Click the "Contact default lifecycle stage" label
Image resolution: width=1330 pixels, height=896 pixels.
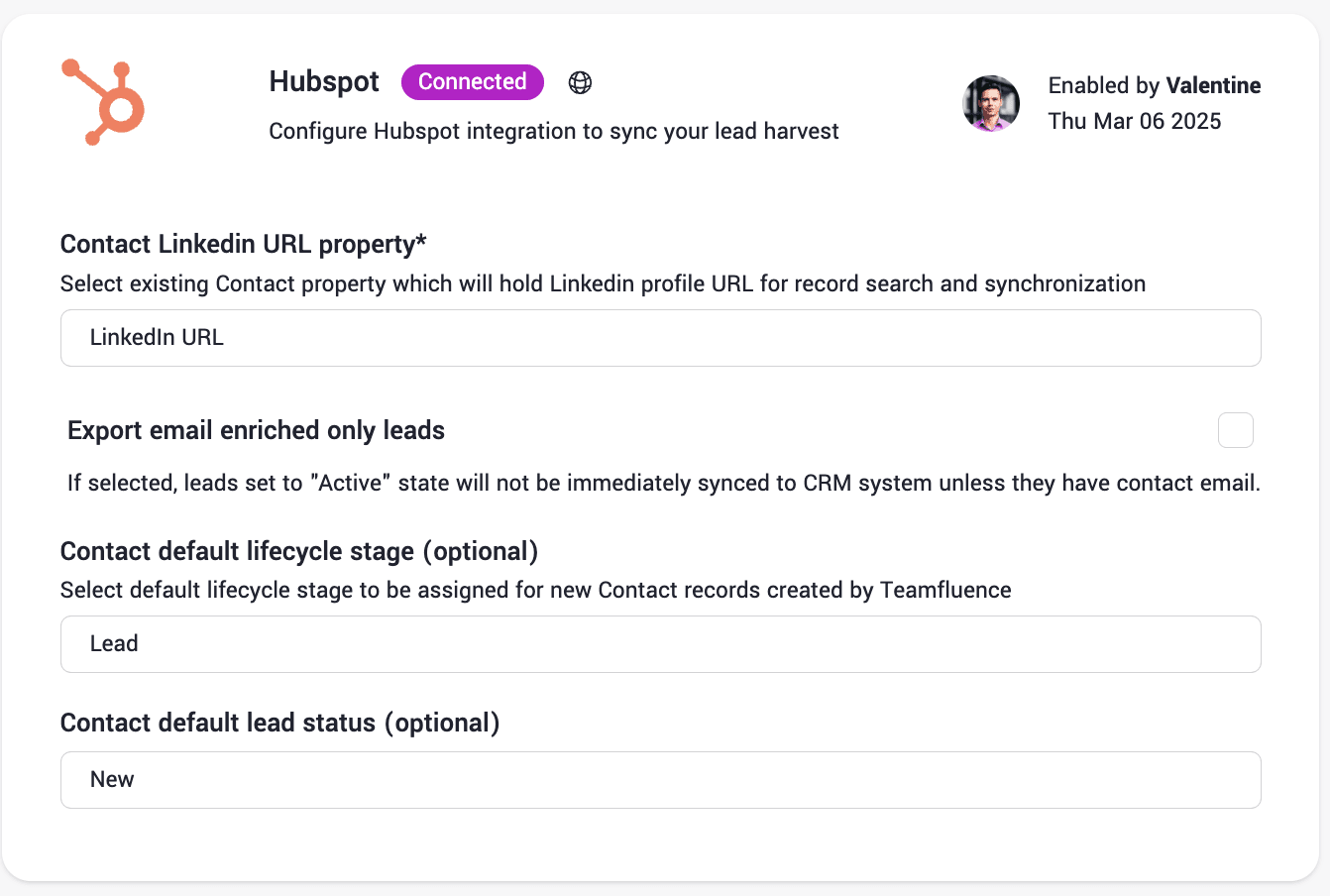[298, 551]
